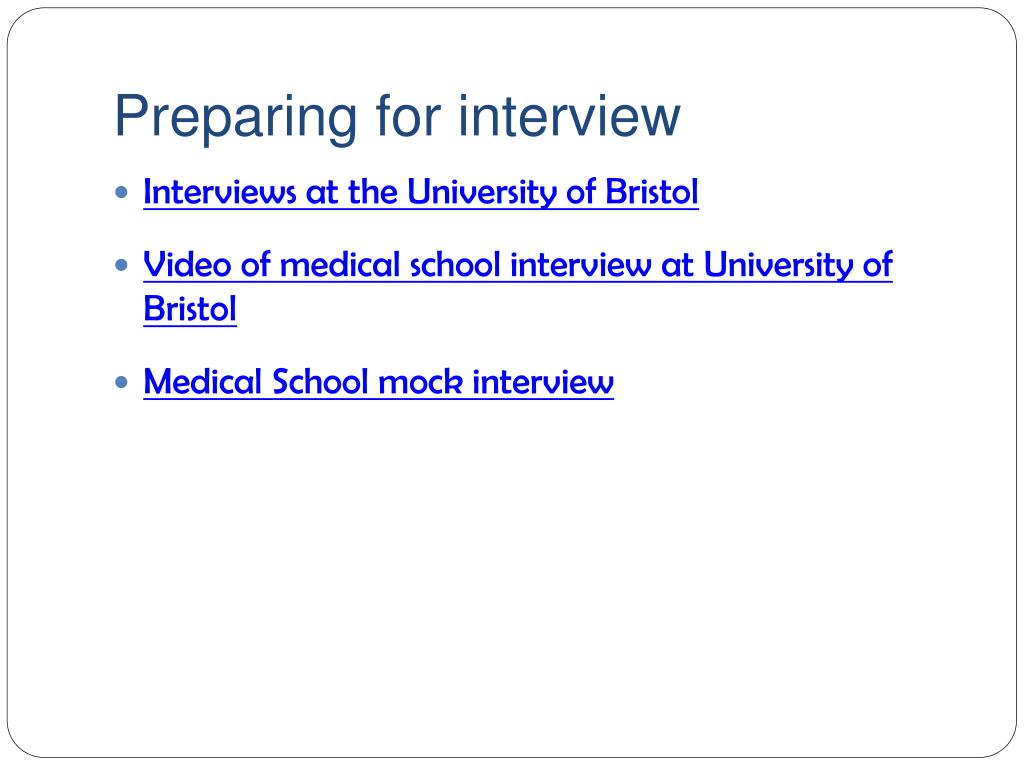Open the Medical School mock interview link

[x=378, y=382]
